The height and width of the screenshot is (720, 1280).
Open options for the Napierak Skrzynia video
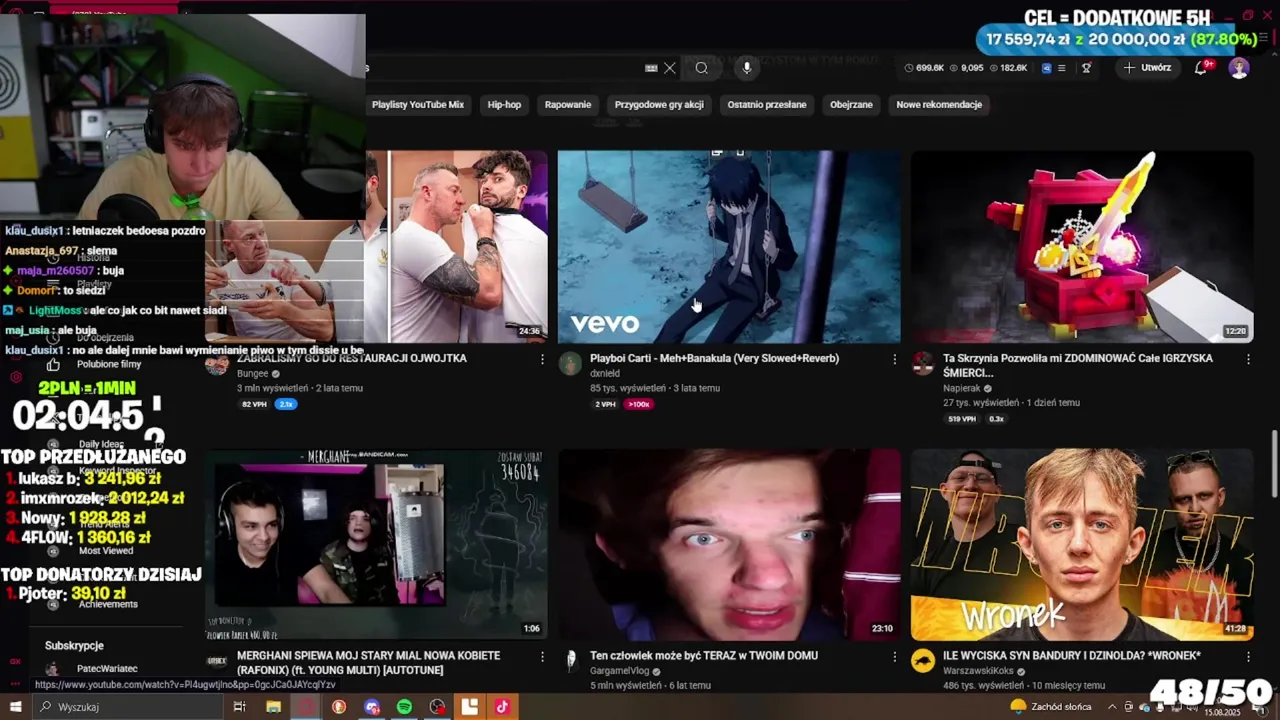point(1248,359)
